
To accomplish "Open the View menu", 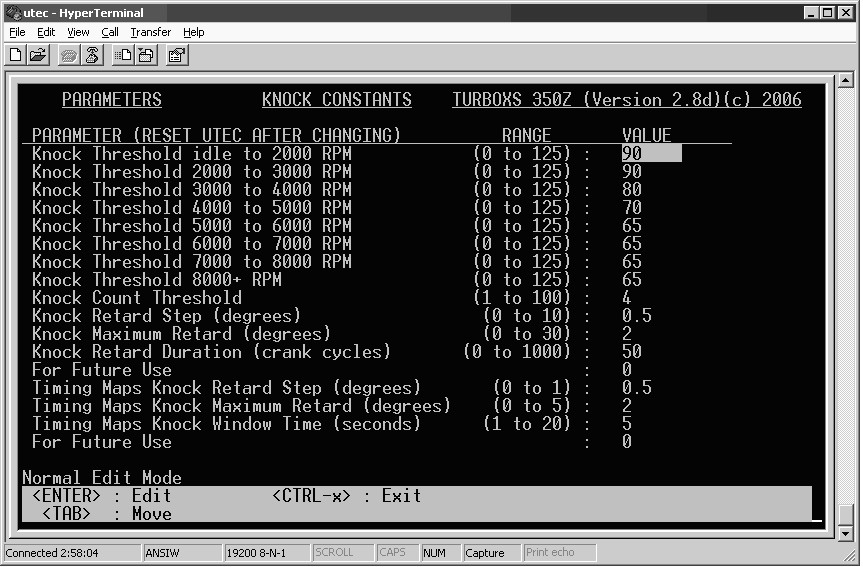I will point(78,32).
